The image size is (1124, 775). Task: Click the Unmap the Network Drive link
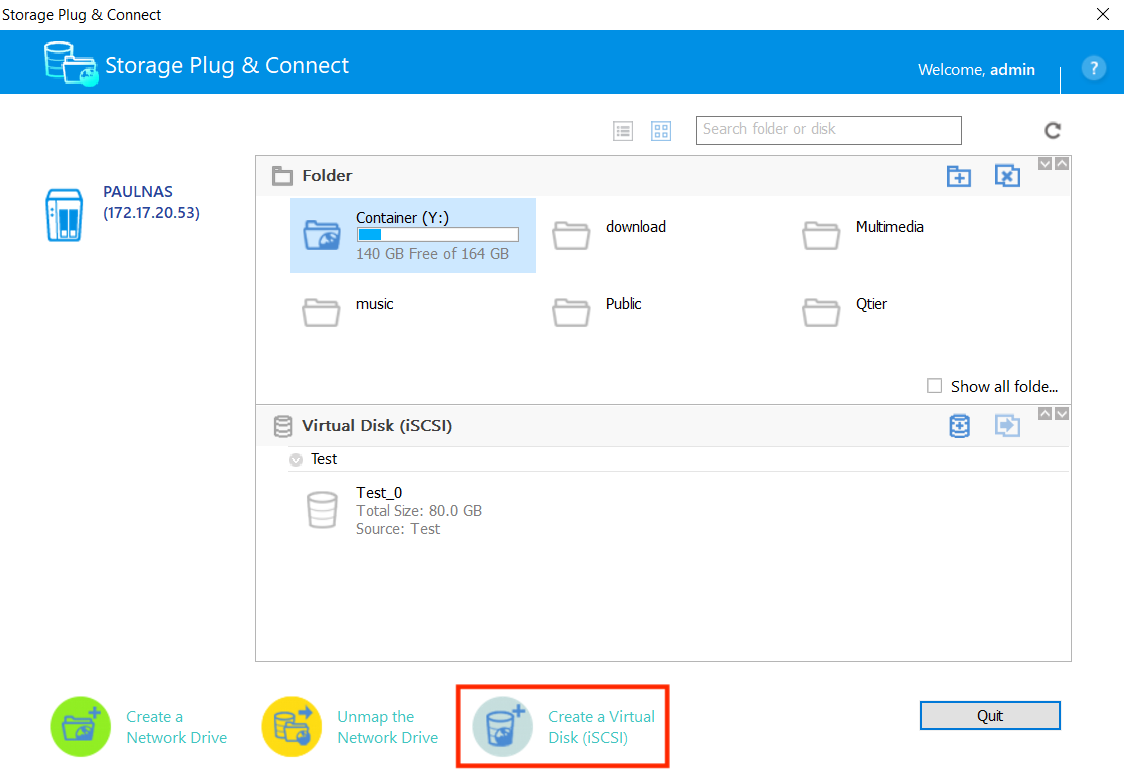[x=388, y=727]
